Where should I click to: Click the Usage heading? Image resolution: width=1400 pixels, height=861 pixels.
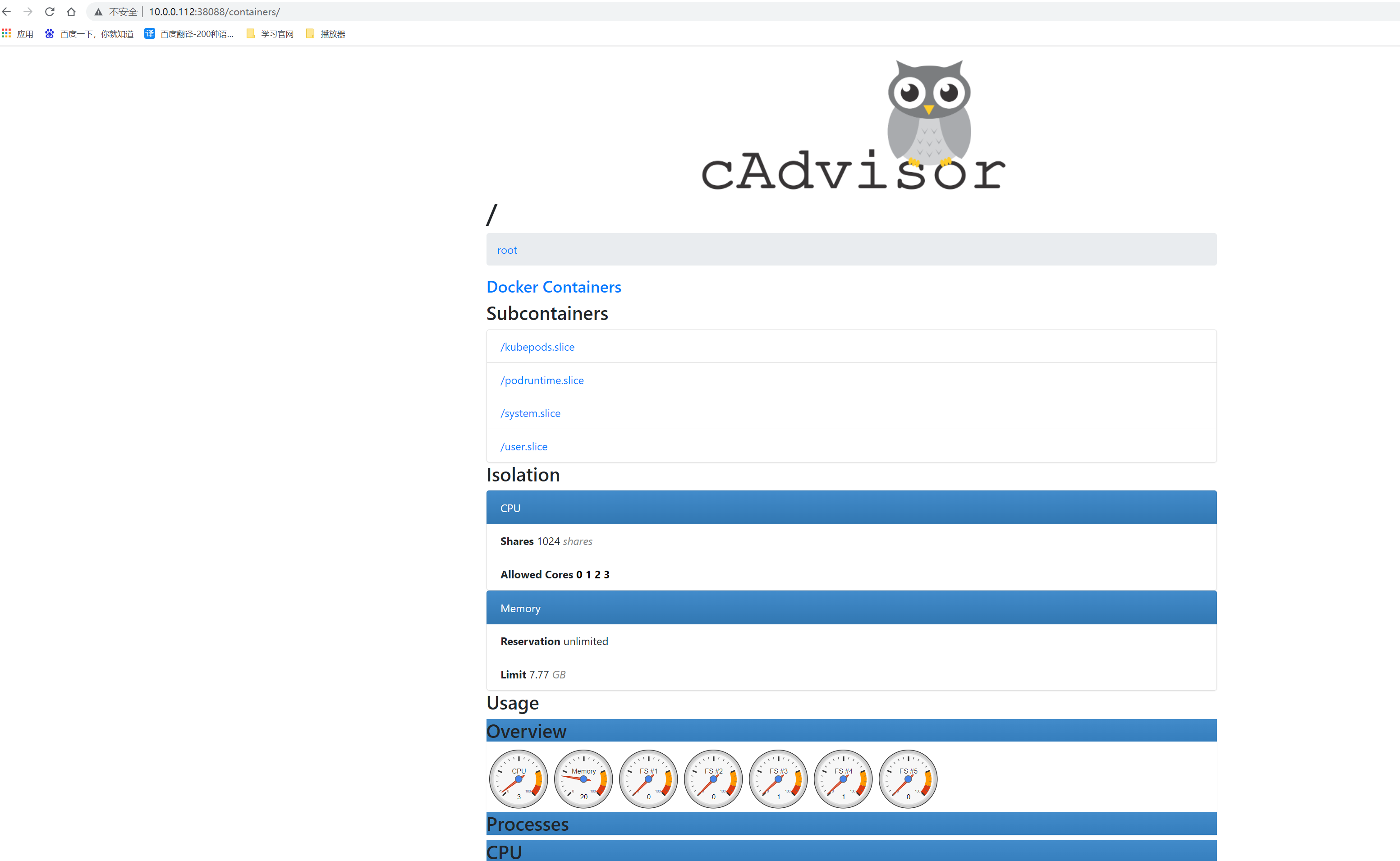[x=513, y=703]
